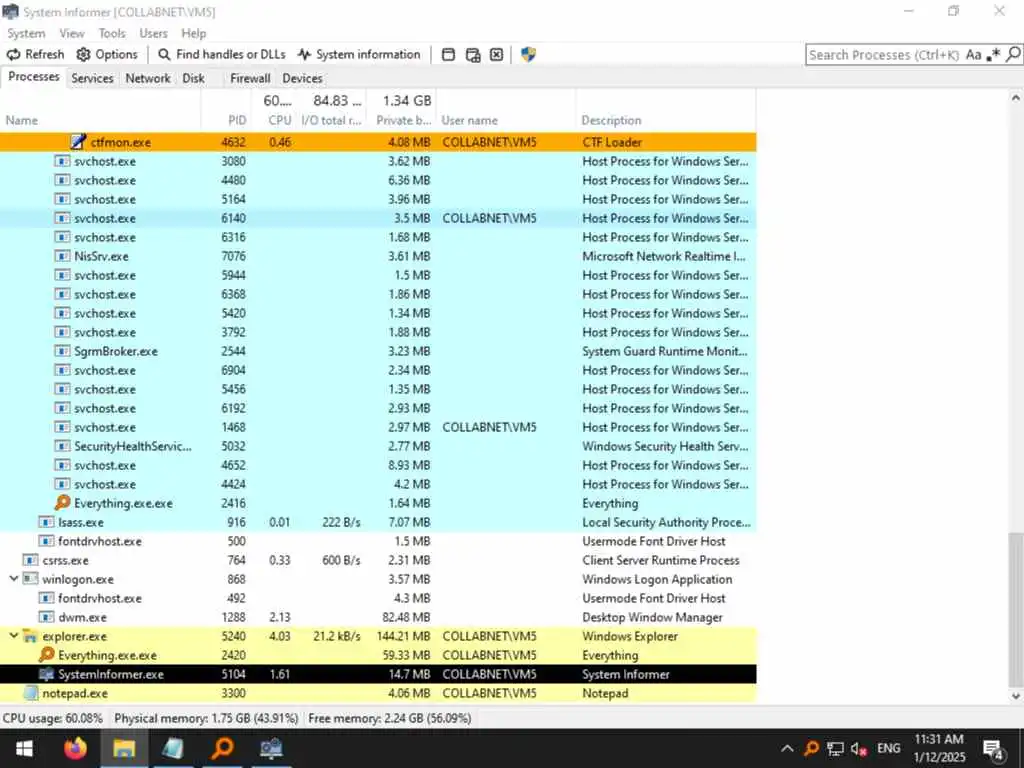Screen dimensions: 1024x768
Task: Click the dwm.exe process icon
Action: point(46,616)
